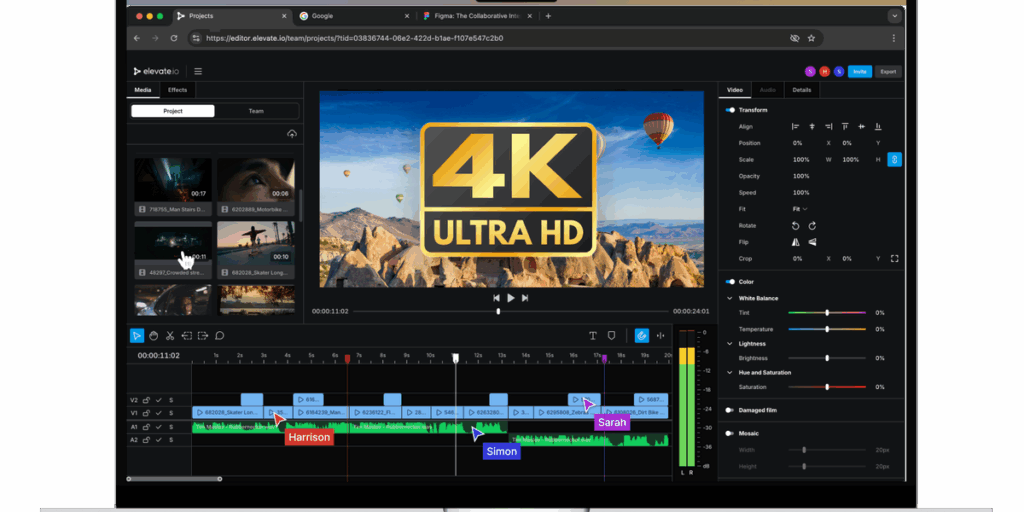
Task: Activate the scissors cut tool
Action: (170, 336)
